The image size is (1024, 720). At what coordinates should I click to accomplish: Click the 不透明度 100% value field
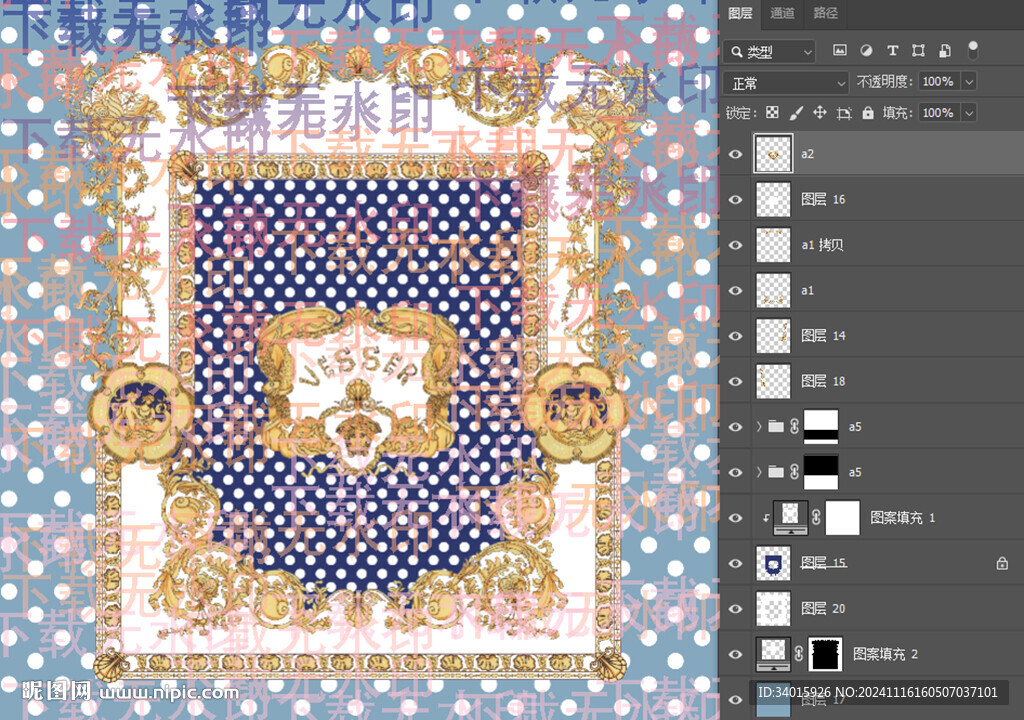pyautogui.click(x=939, y=82)
